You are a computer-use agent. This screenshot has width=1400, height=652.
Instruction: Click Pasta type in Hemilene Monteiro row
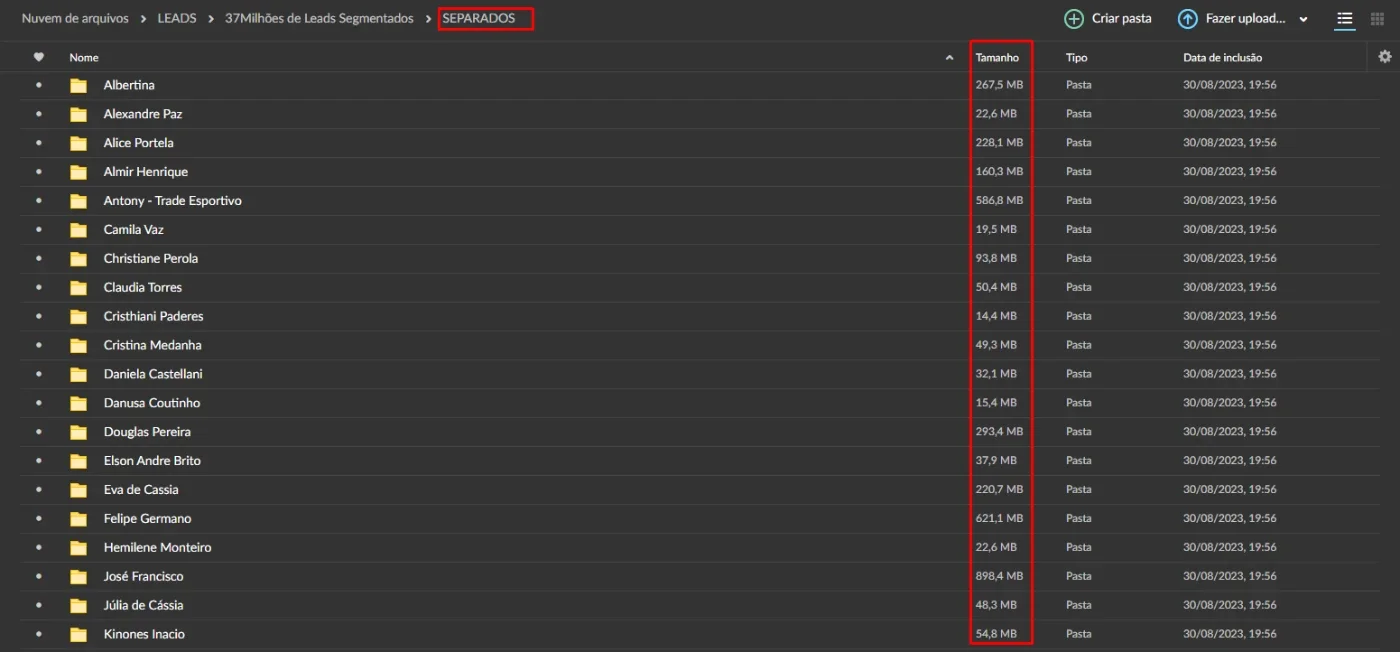click(1078, 547)
